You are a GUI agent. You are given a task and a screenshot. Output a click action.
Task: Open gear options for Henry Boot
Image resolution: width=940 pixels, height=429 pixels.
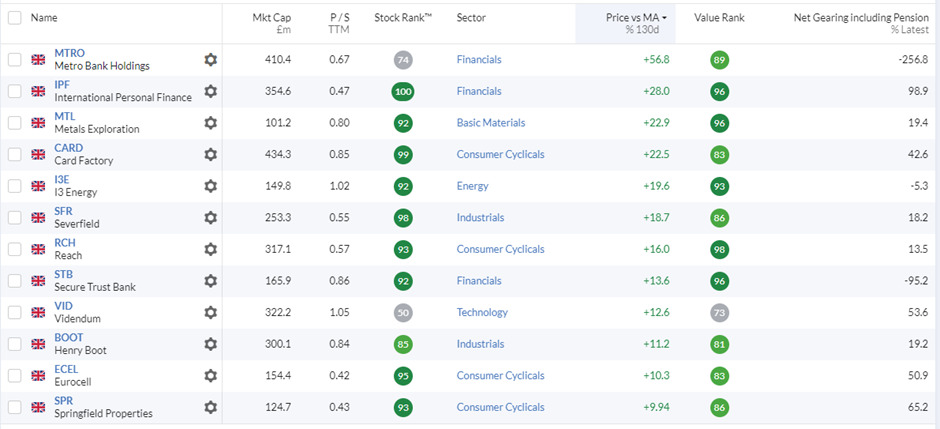(210, 344)
